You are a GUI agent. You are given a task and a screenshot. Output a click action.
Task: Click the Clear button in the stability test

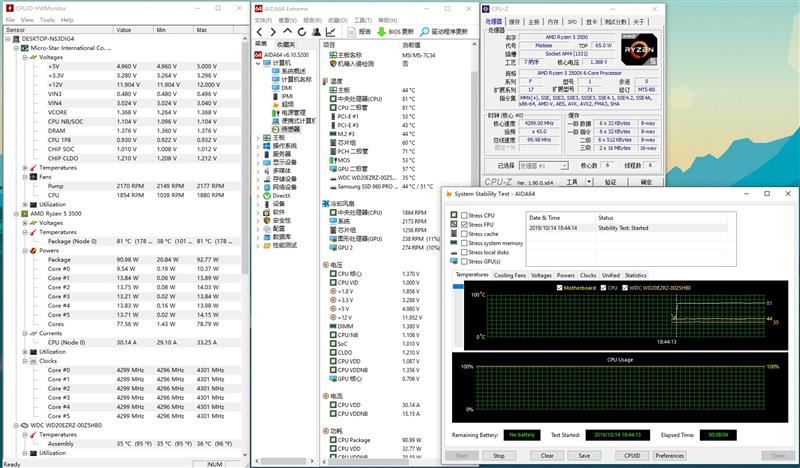[x=547, y=455]
